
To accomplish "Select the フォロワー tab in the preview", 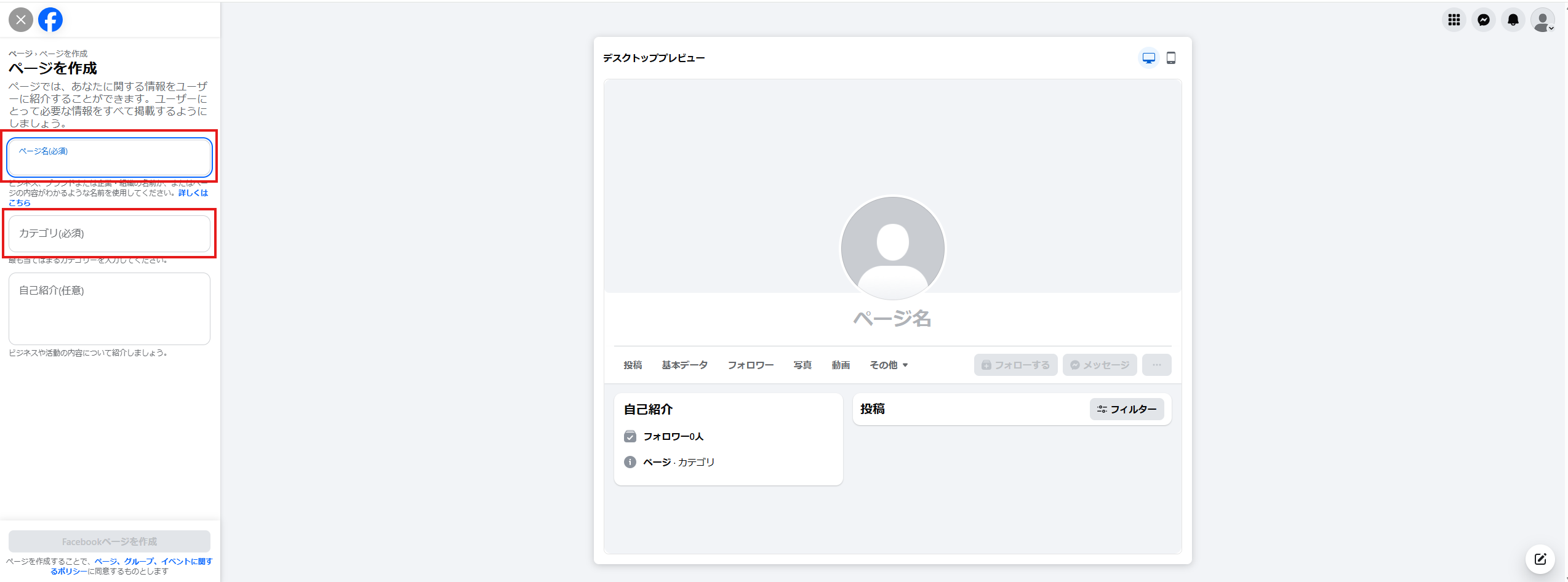I will pos(750,364).
